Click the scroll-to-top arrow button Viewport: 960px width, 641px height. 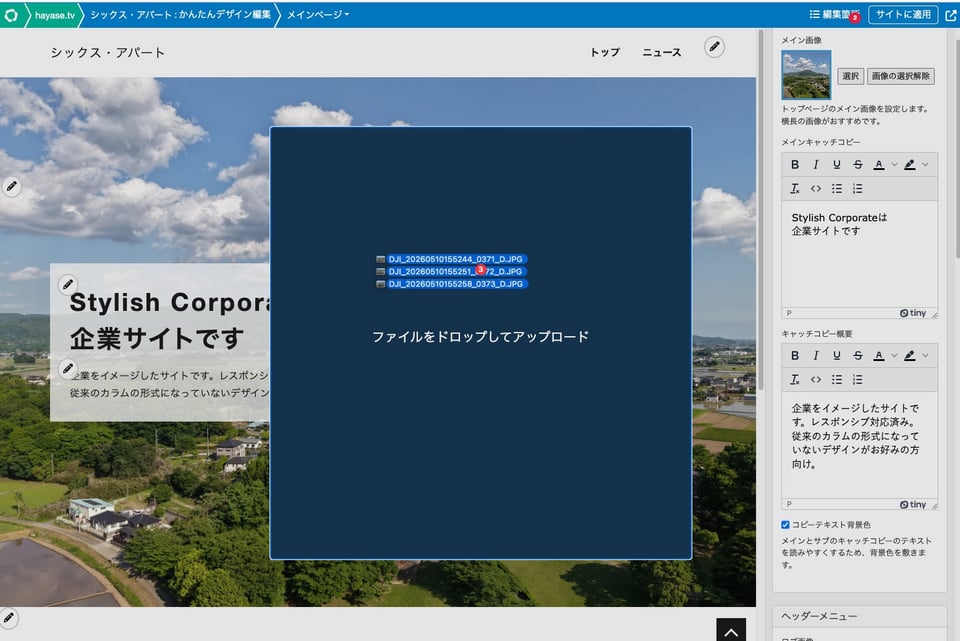pos(731,631)
